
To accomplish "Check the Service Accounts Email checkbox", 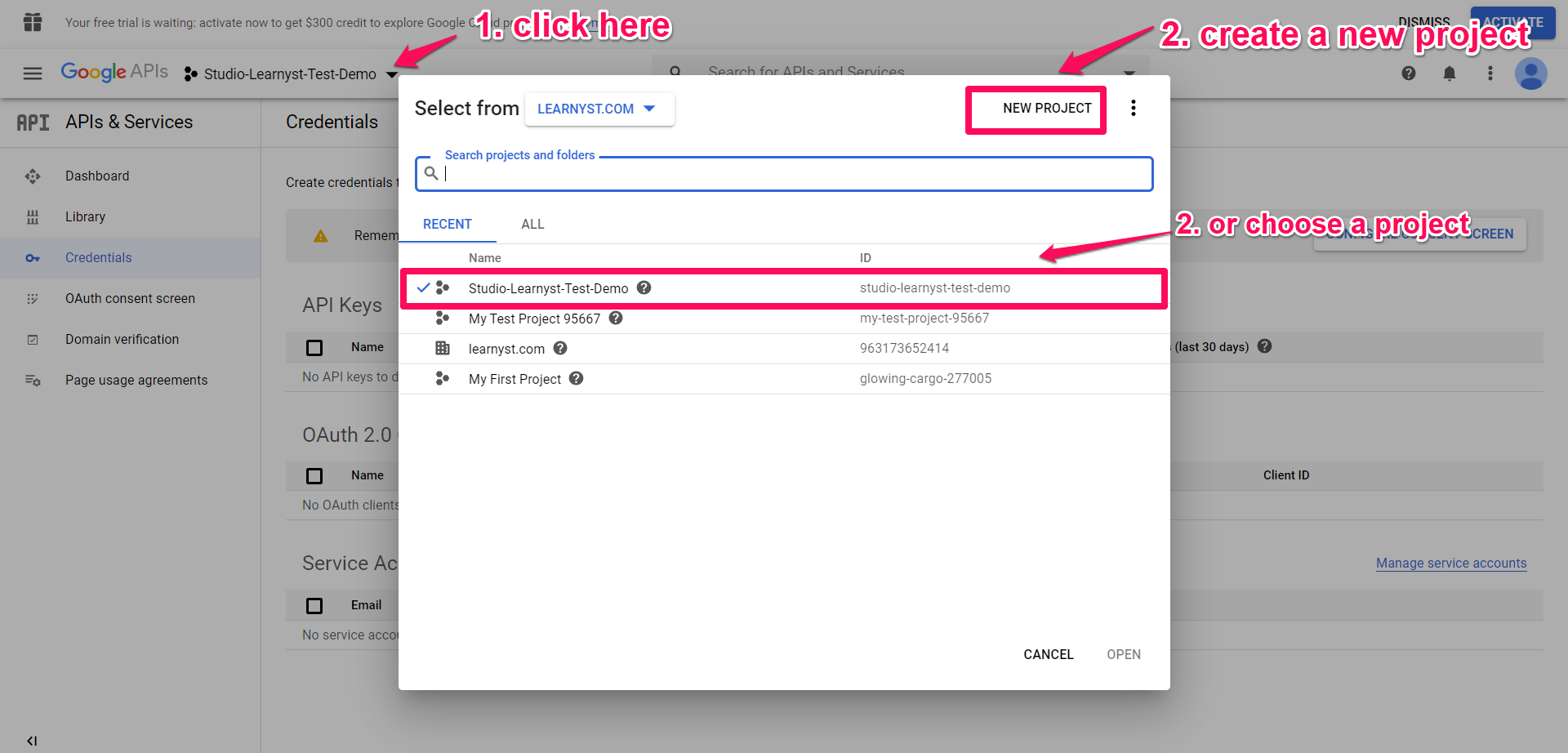I will (314, 605).
